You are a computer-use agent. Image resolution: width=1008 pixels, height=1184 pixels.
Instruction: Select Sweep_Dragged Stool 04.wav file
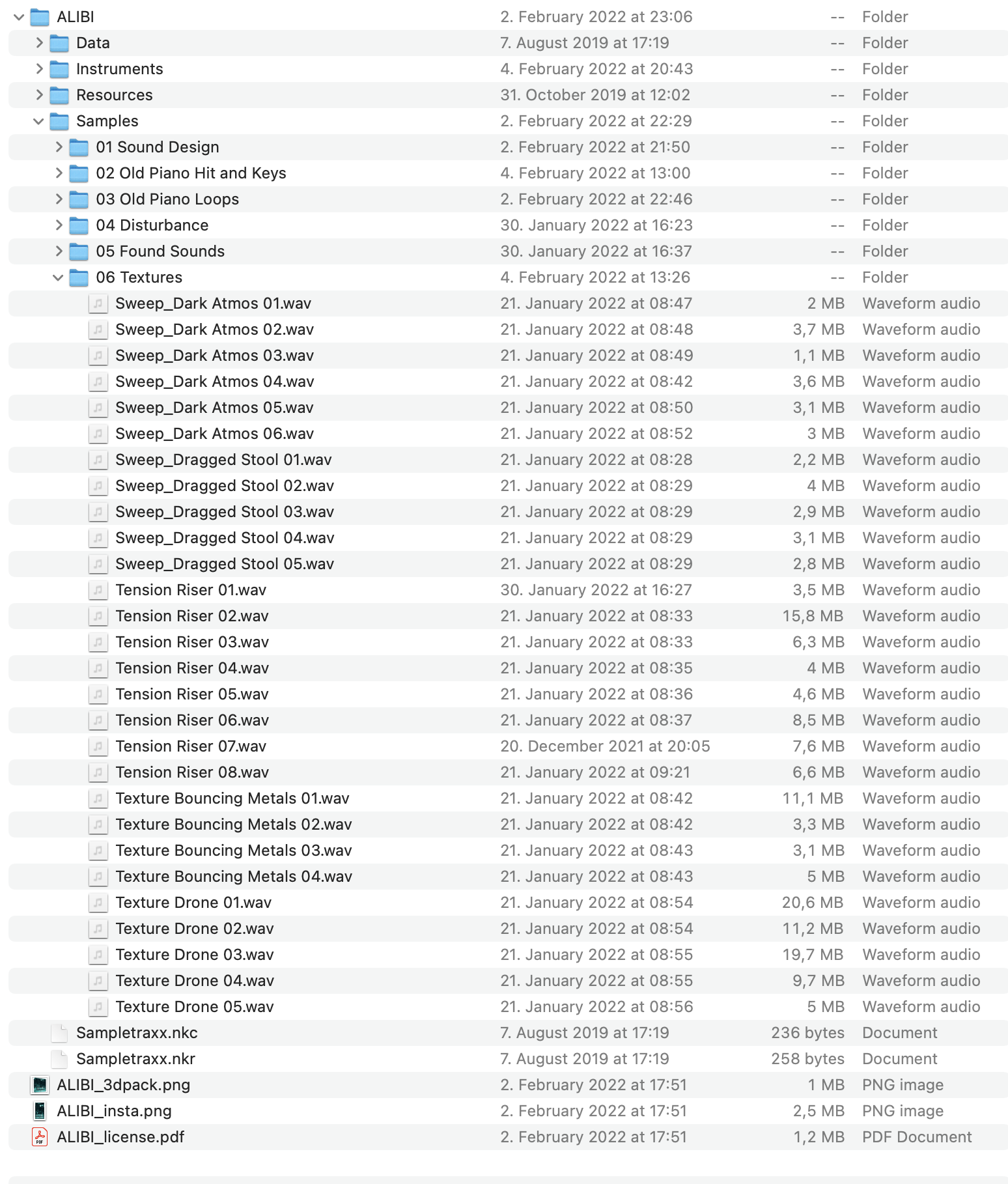(x=508, y=538)
